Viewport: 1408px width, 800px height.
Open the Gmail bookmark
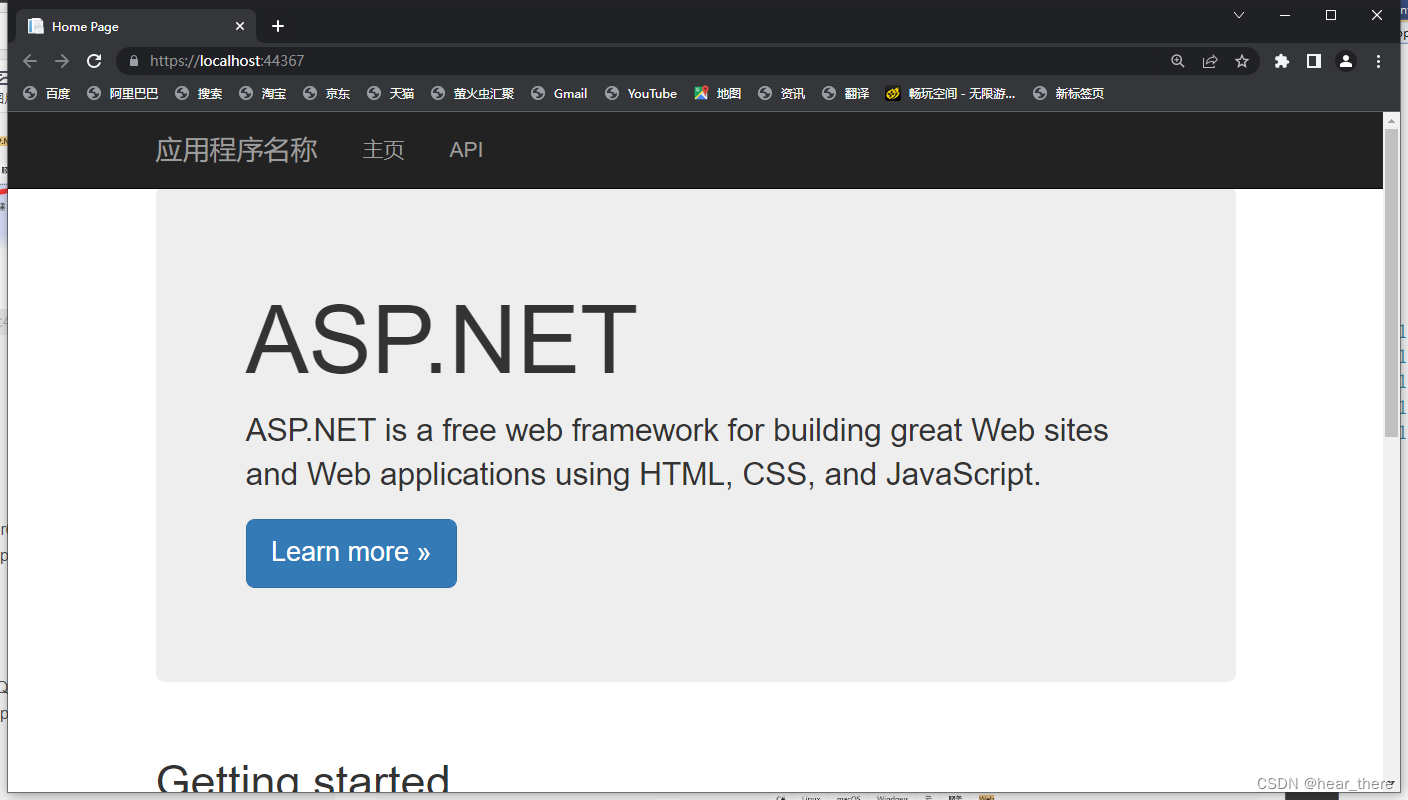(x=559, y=93)
